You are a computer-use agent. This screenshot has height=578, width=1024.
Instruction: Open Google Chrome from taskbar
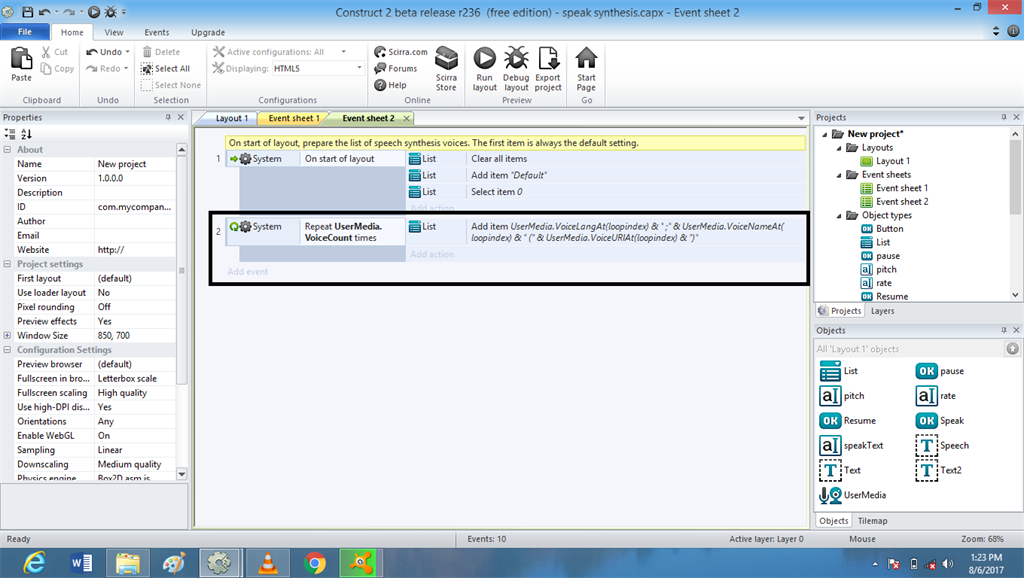point(315,563)
